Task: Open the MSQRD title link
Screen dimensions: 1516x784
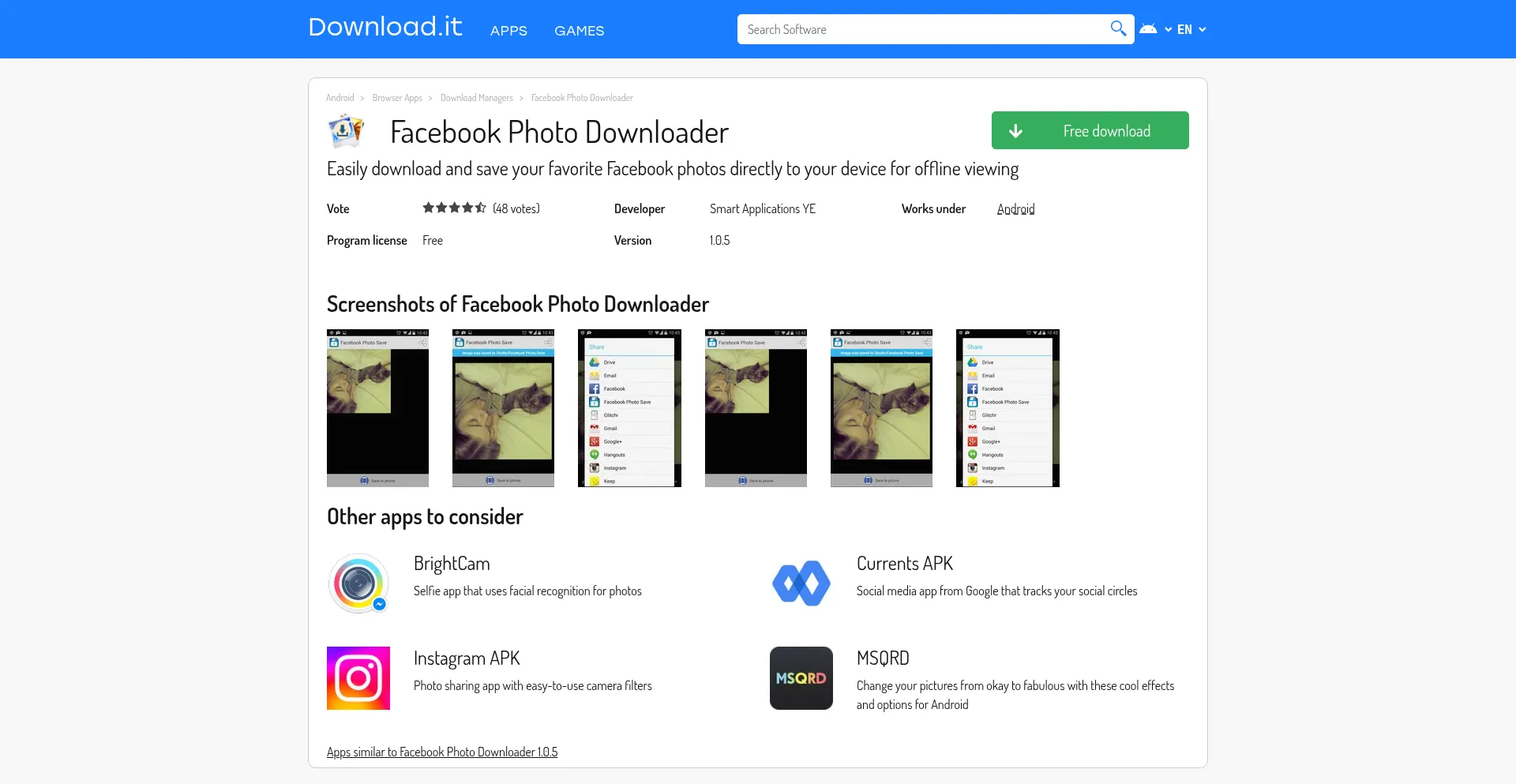Action: click(x=883, y=658)
